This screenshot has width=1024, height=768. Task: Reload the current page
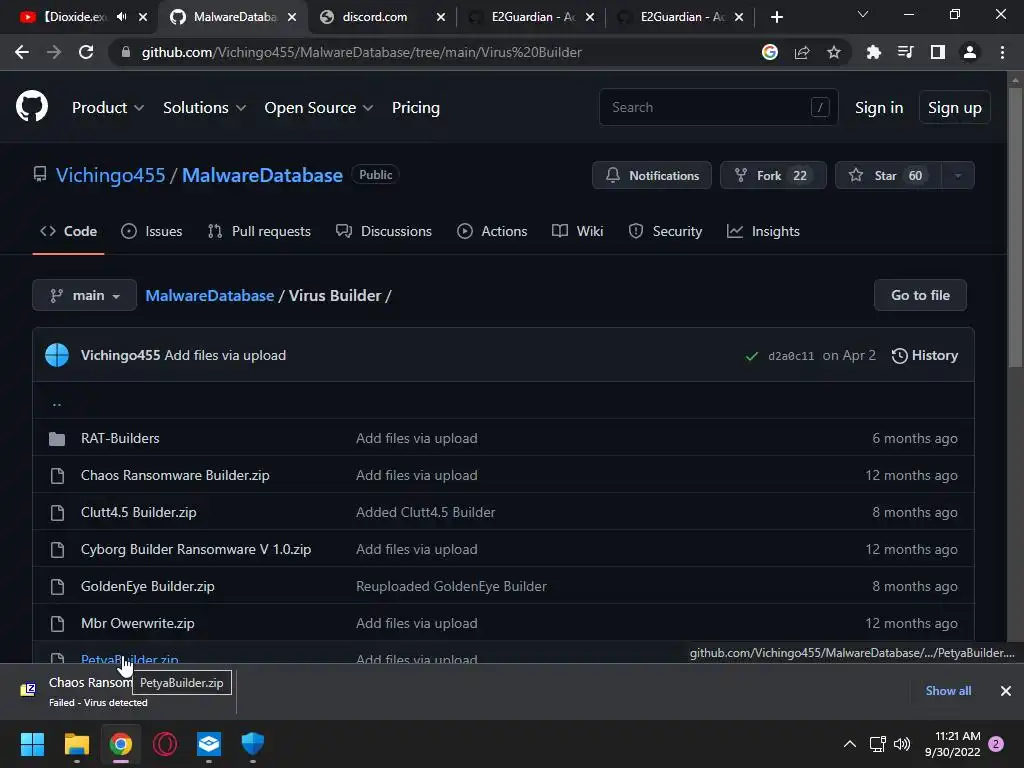pos(86,52)
